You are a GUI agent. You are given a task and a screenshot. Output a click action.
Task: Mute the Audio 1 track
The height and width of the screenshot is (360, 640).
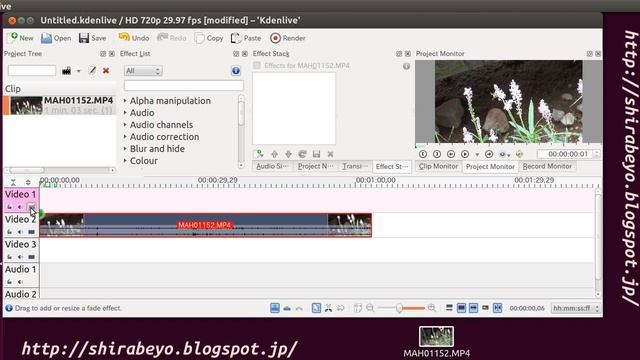pos(20,282)
